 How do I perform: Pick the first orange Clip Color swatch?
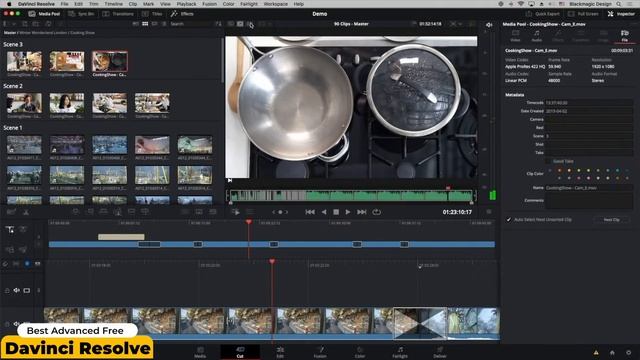(560, 171)
